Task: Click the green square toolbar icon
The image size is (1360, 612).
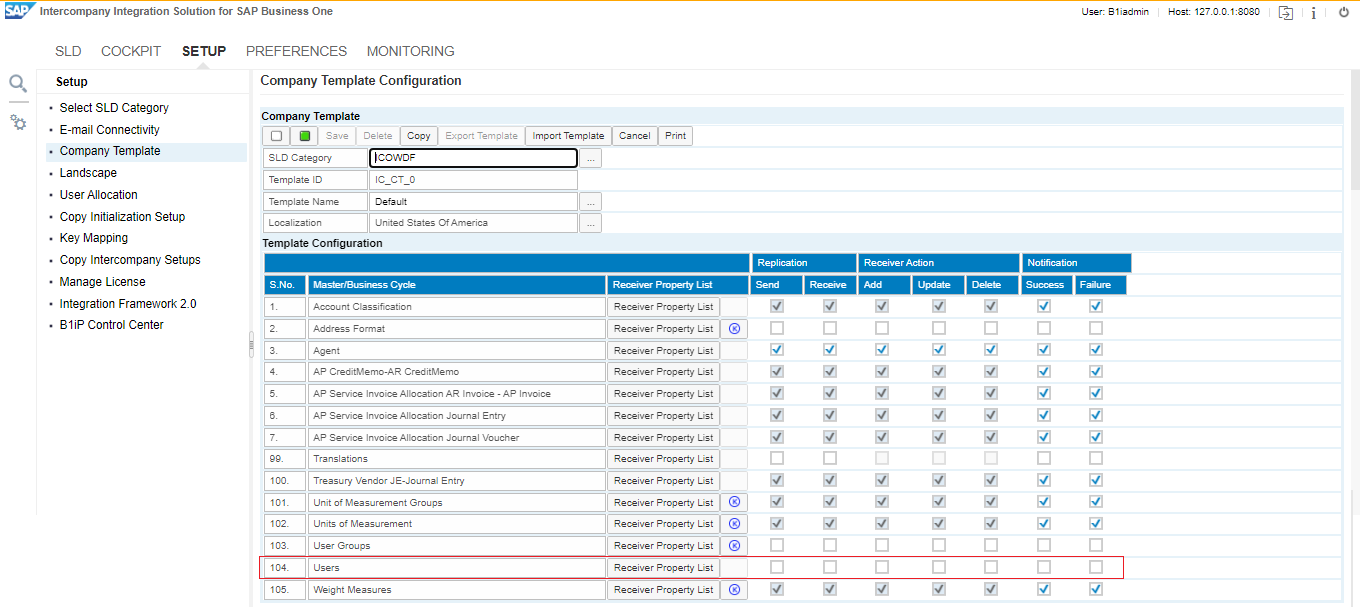Action: coord(305,136)
